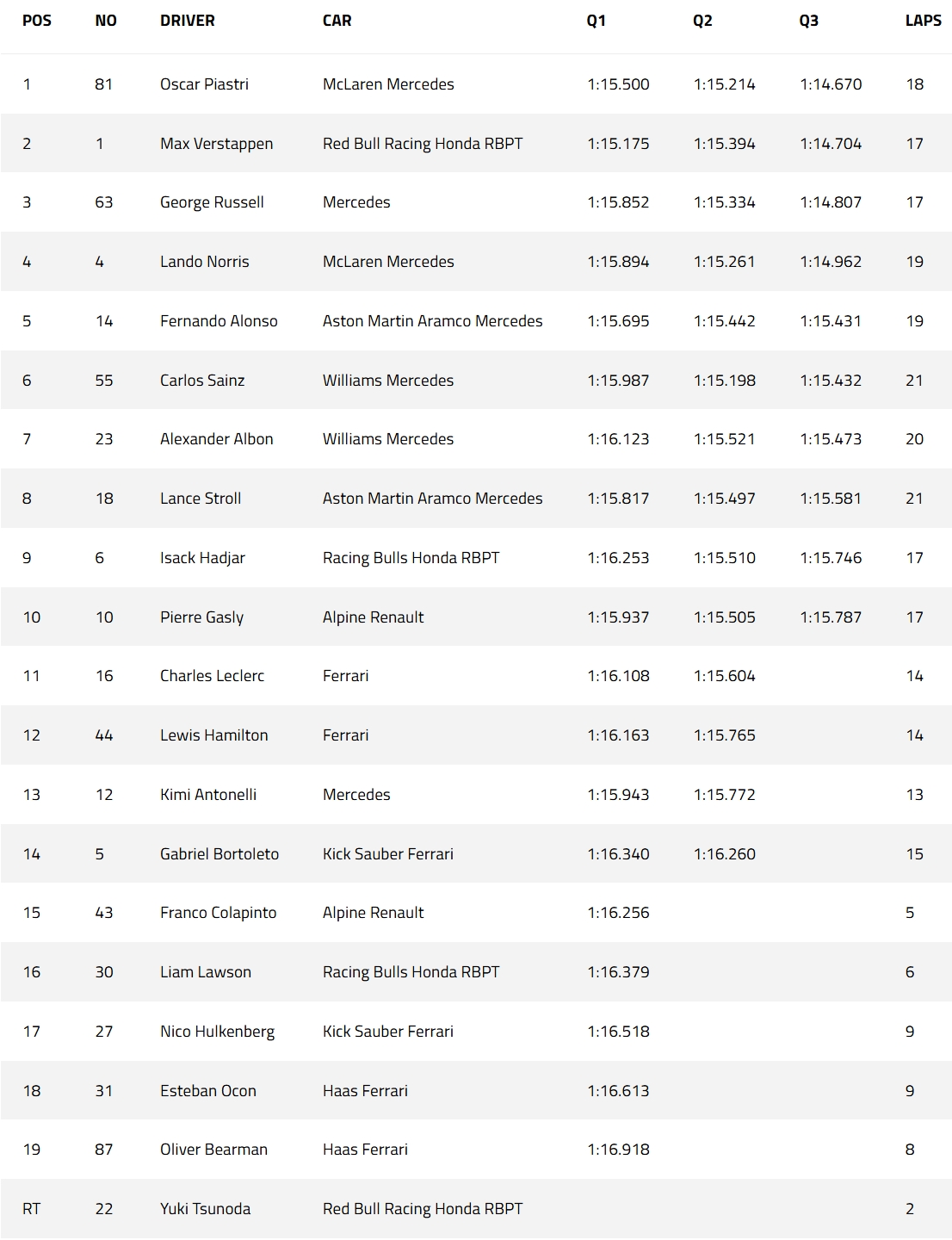Select George Russell in the table

point(212,202)
